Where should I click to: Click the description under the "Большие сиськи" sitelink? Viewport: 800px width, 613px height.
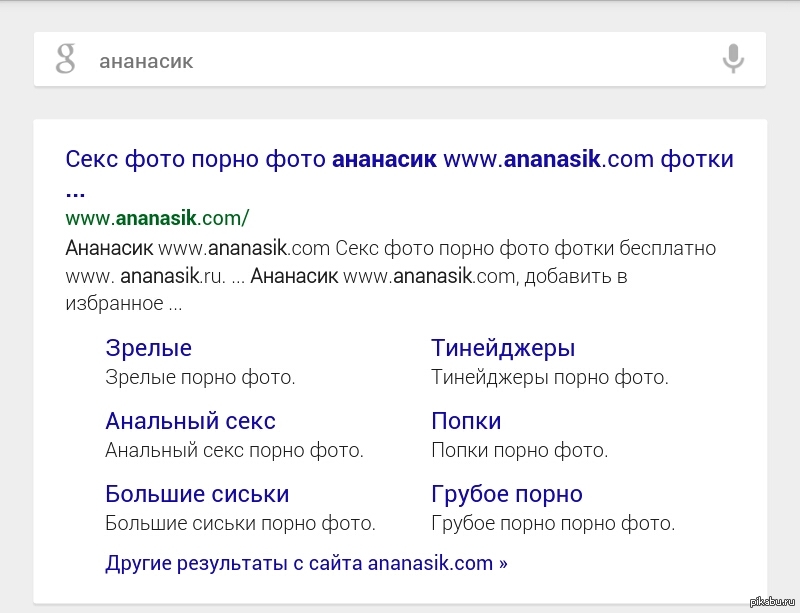pyautogui.click(x=240, y=523)
